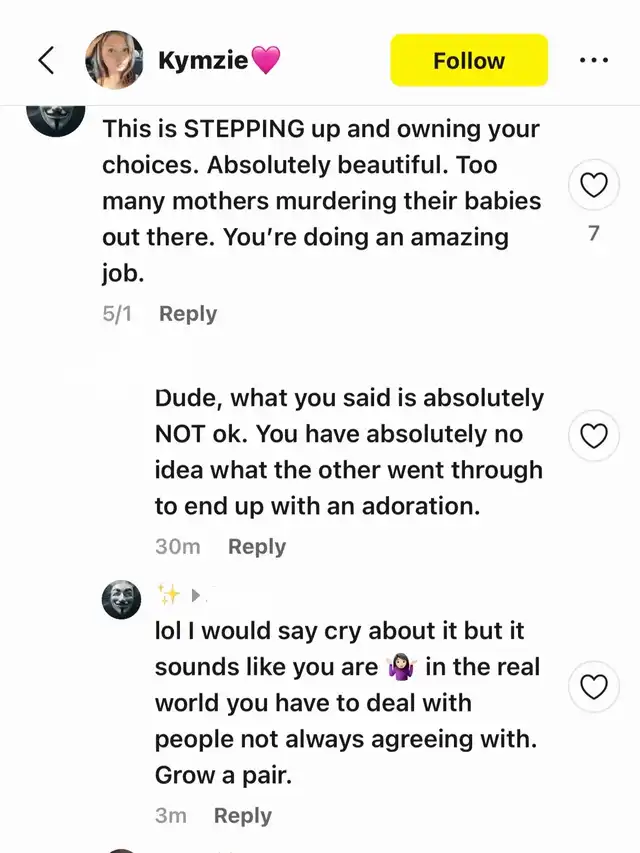Like the "Dude, what you said" comment
The height and width of the screenshot is (853, 640).
pyautogui.click(x=594, y=436)
